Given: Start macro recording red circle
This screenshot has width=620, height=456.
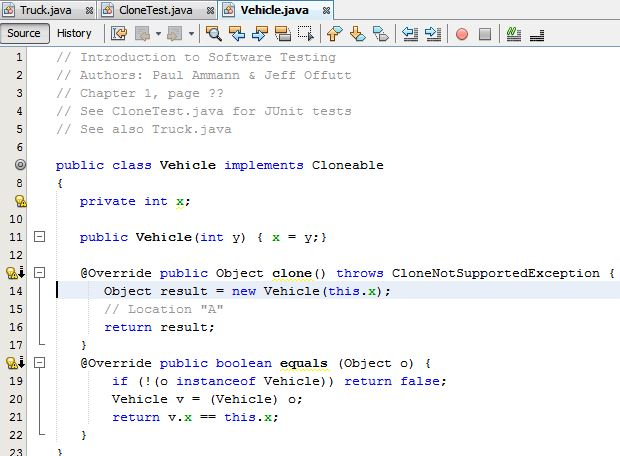Looking at the screenshot, I should click(x=462, y=34).
